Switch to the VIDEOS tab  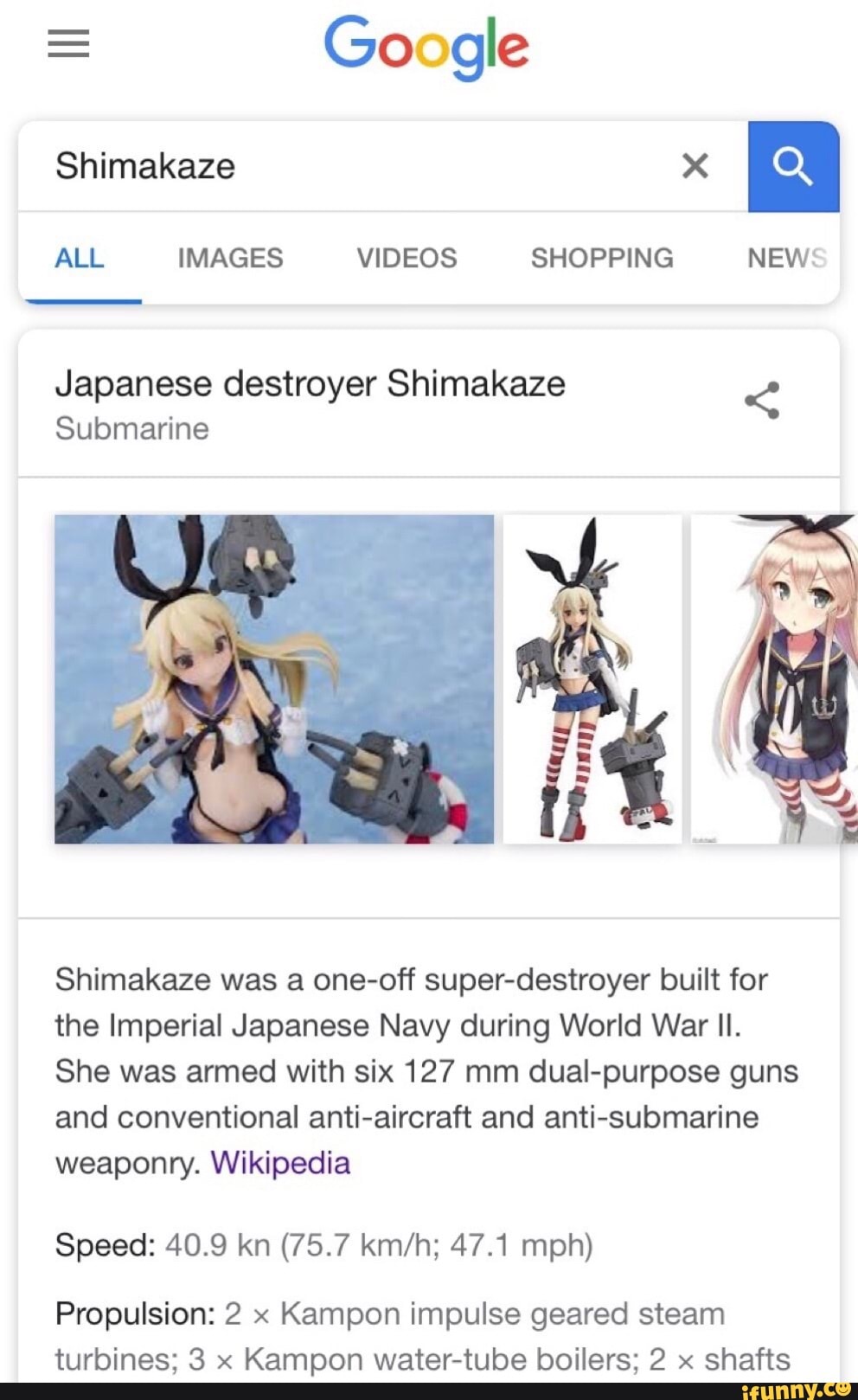click(407, 258)
